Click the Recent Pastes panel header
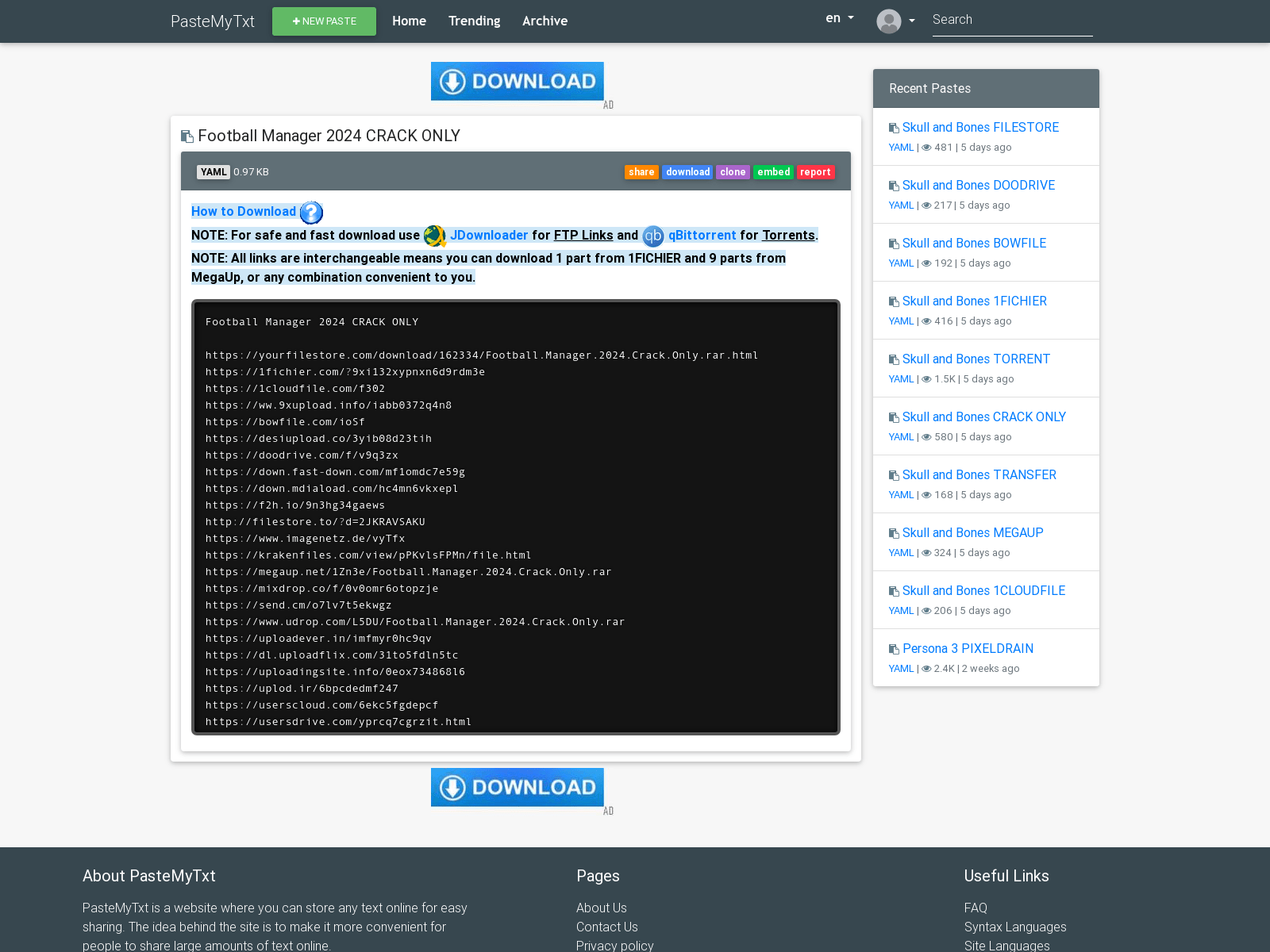The width and height of the screenshot is (1270, 952). (986, 89)
